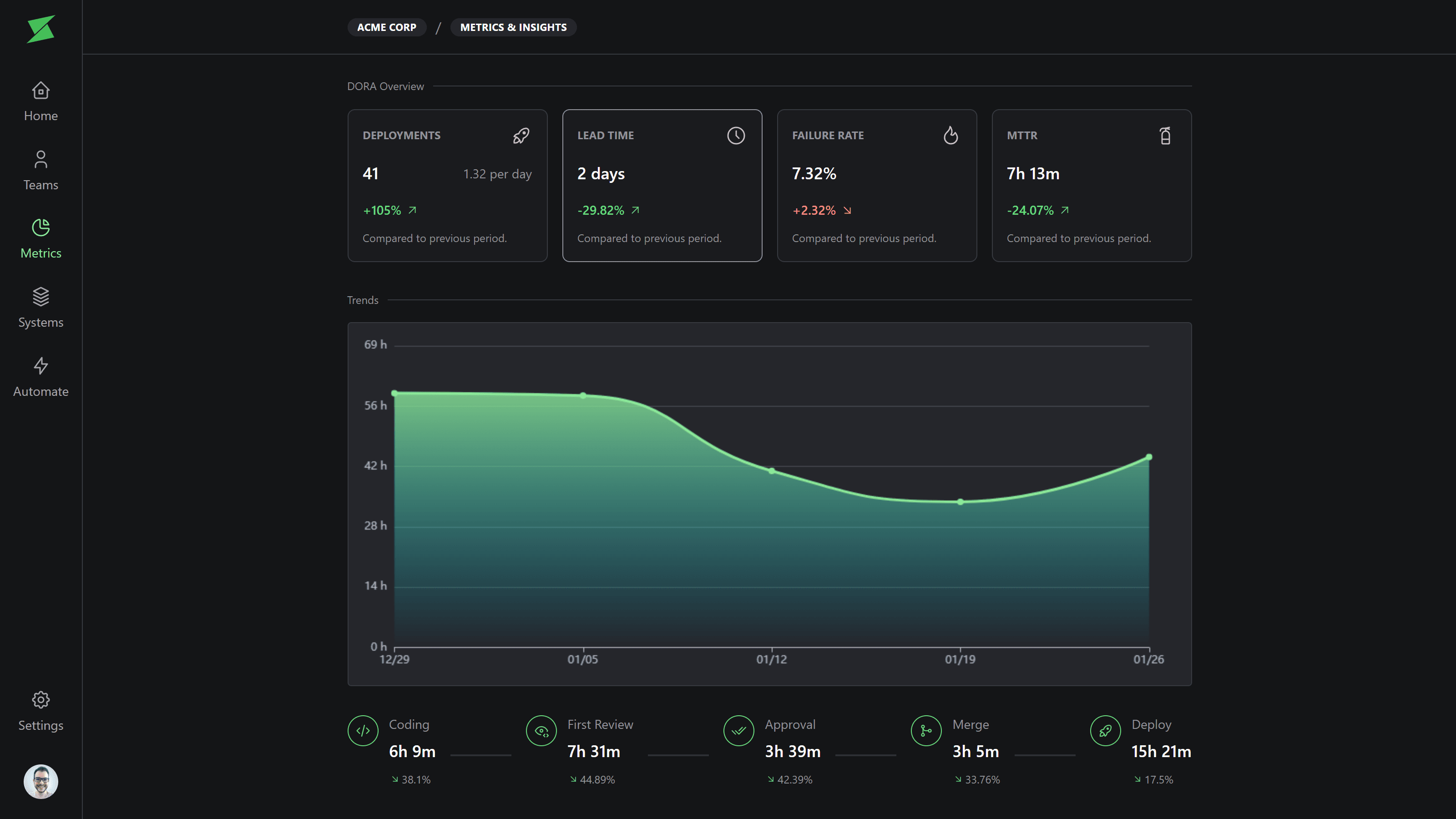Screen dimensions: 1456x819
Task: Click the Approval double-check icon
Action: [x=739, y=731]
